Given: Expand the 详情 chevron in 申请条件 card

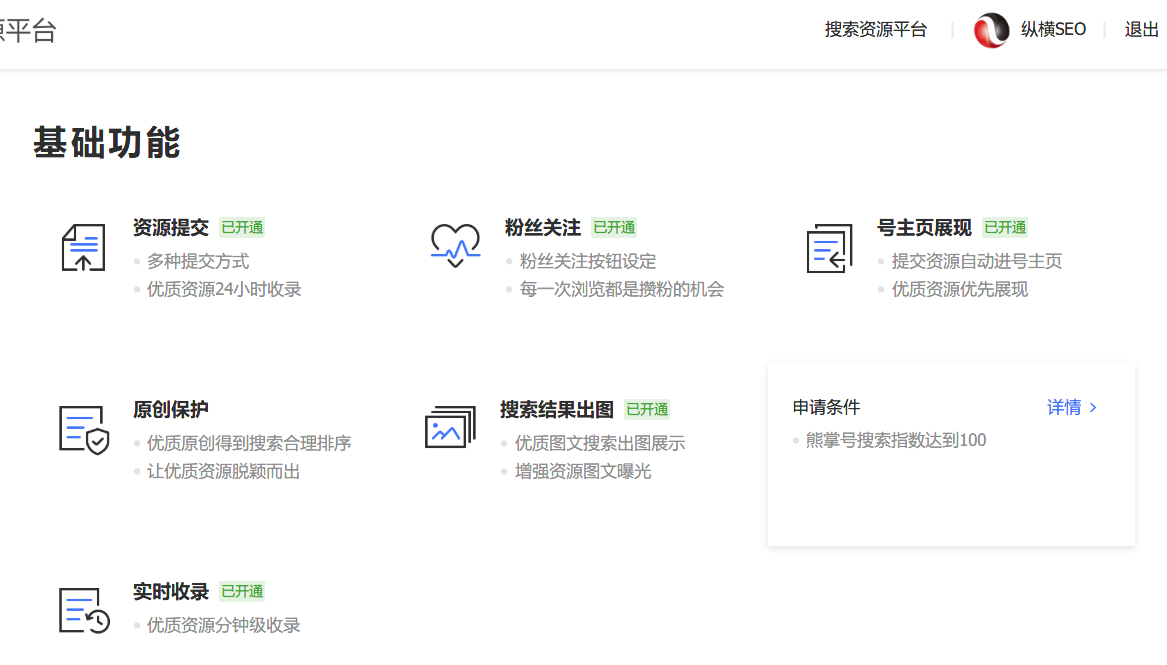Looking at the screenshot, I should (x=1093, y=408).
